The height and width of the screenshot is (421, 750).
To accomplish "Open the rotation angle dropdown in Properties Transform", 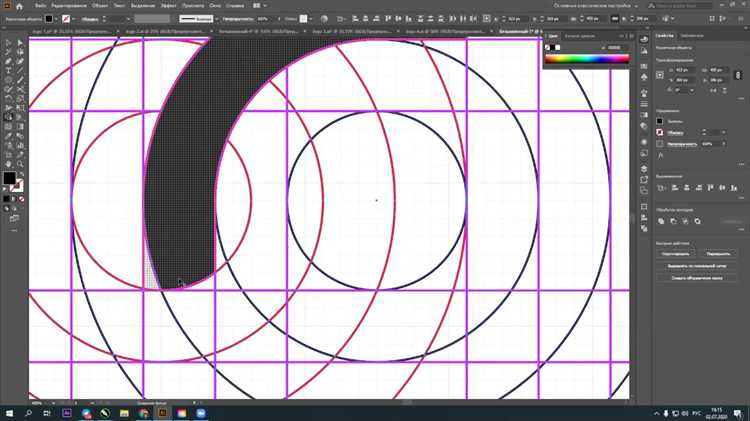I will pyautogui.click(x=692, y=90).
